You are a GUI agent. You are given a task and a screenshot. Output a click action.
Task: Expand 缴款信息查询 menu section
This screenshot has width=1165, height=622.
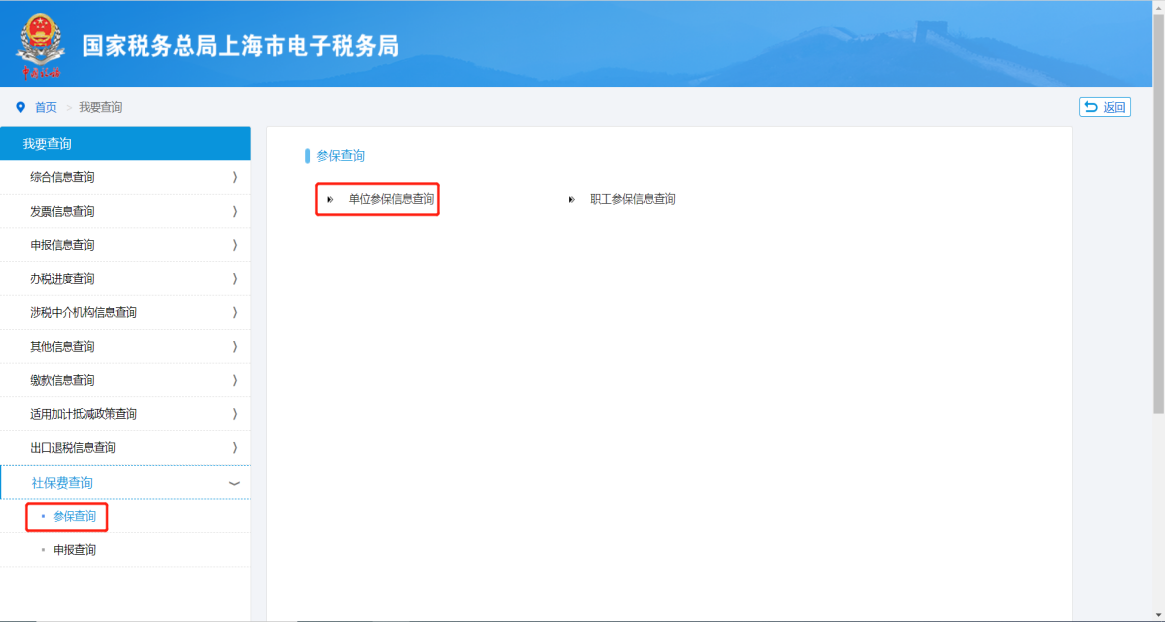(x=125, y=381)
